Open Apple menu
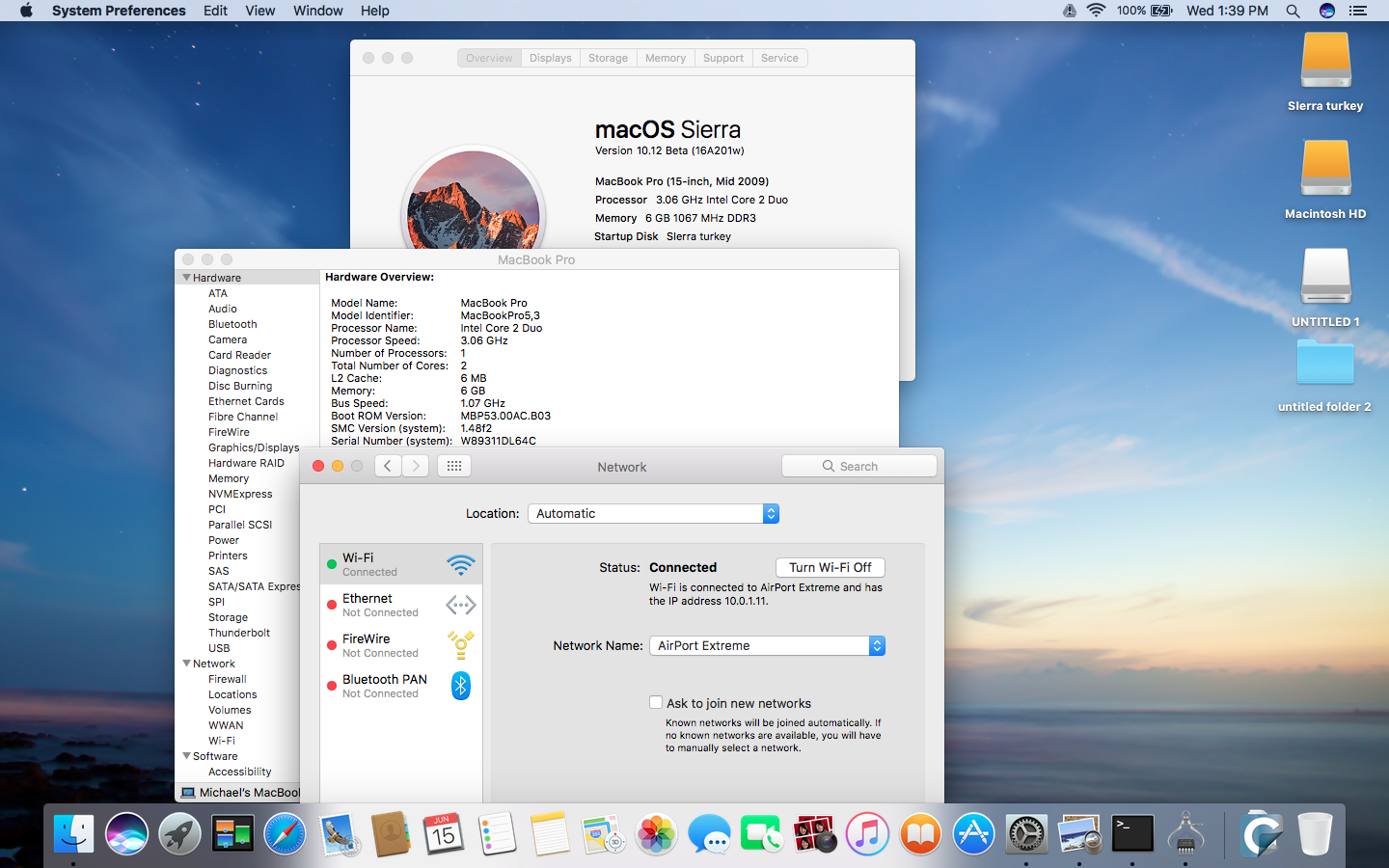Viewport: 1389px width, 868px height. pos(26,11)
